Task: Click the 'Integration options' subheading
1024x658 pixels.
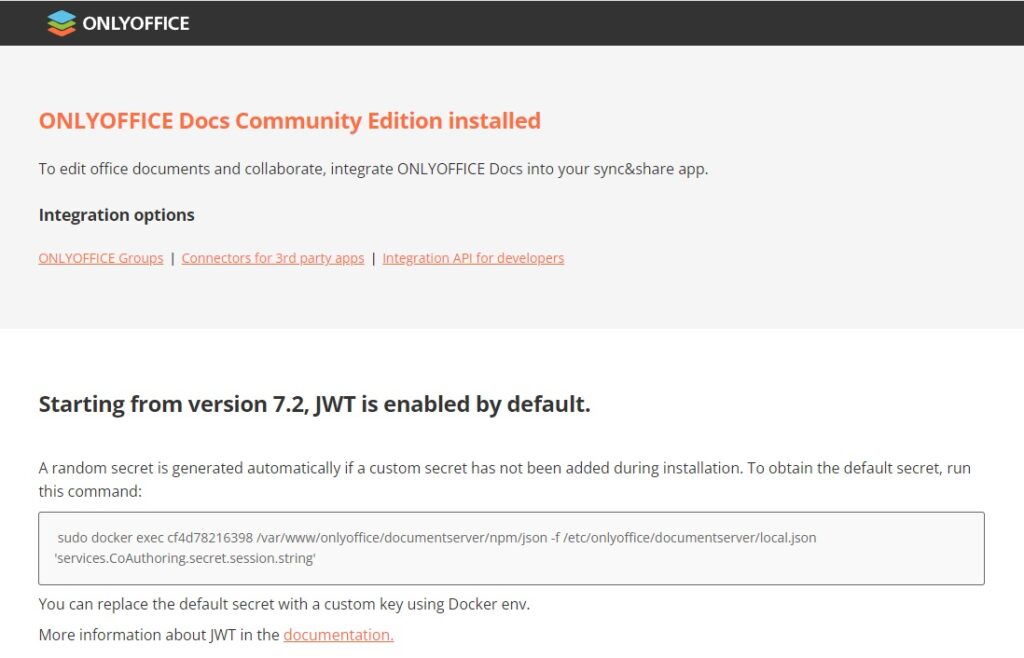Action: (x=116, y=214)
